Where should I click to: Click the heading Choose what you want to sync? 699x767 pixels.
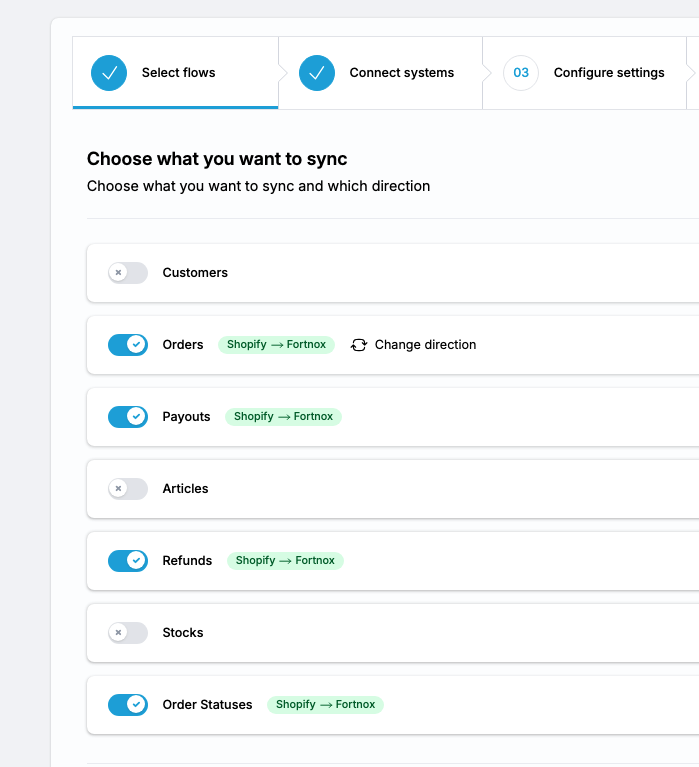217,159
